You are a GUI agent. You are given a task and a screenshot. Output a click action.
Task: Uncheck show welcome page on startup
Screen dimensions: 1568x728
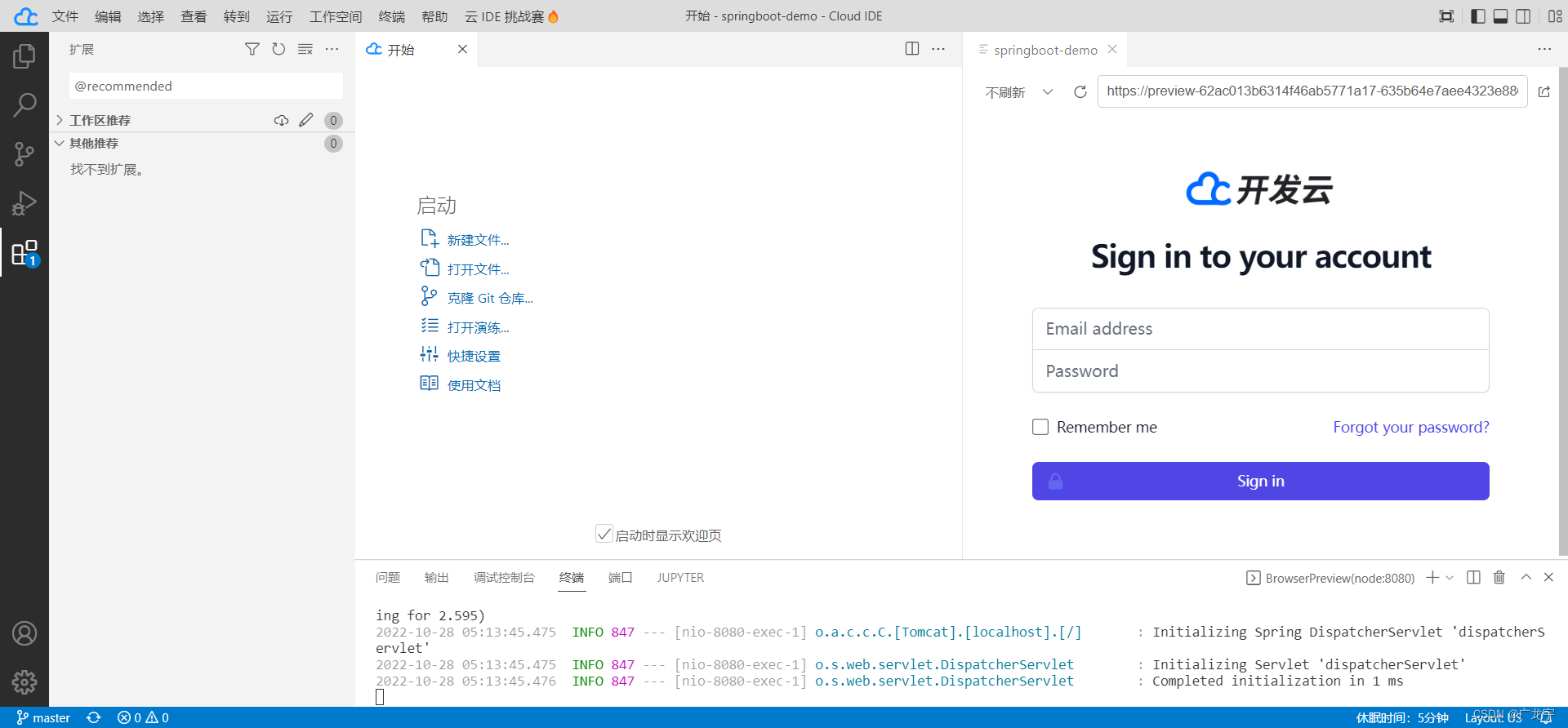pyautogui.click(x=604, y=535)
